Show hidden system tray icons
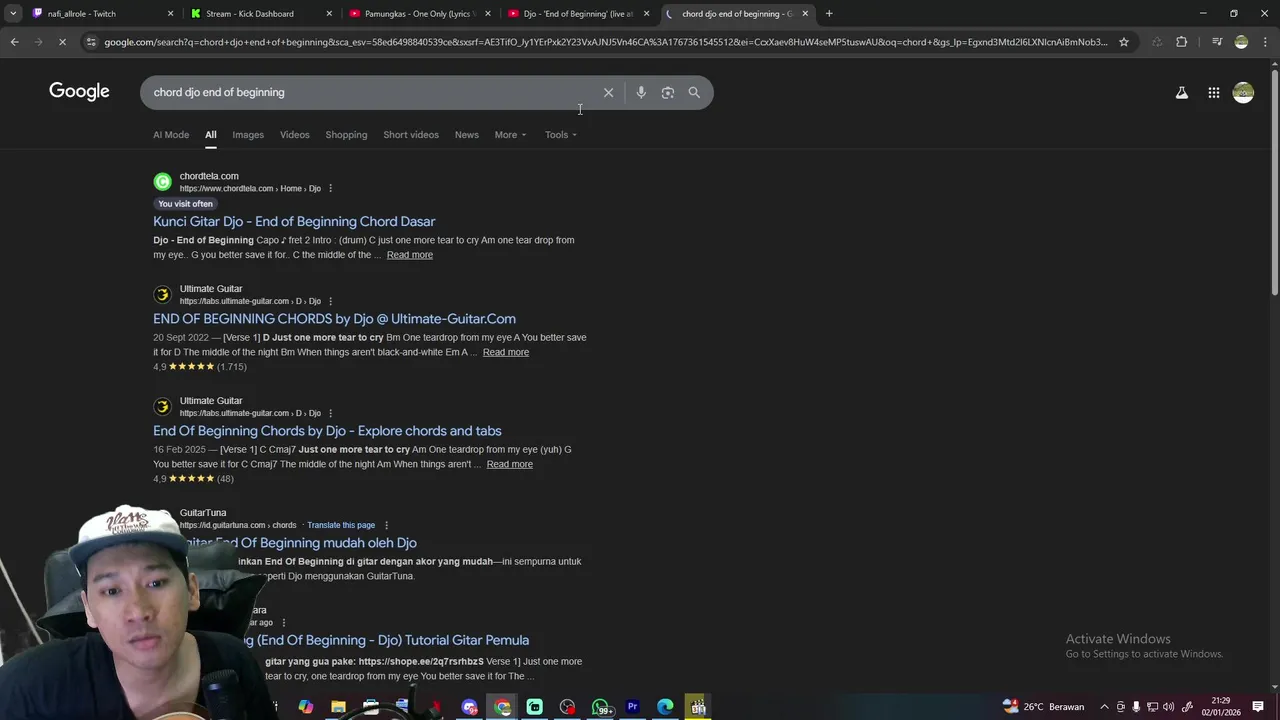Screen dimensions: 1280x720 [x=1104, y=707]
